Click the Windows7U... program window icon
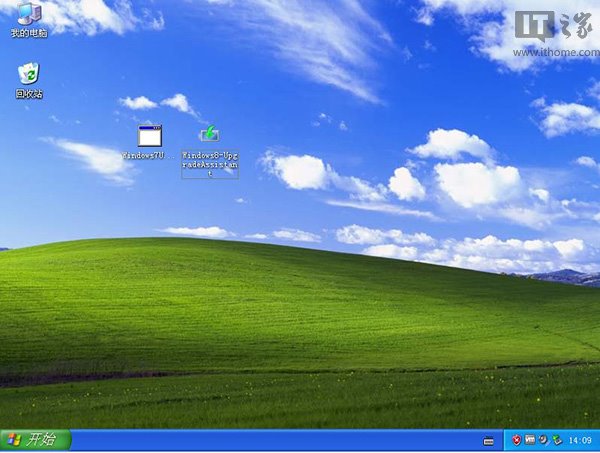 click(150, 136)
